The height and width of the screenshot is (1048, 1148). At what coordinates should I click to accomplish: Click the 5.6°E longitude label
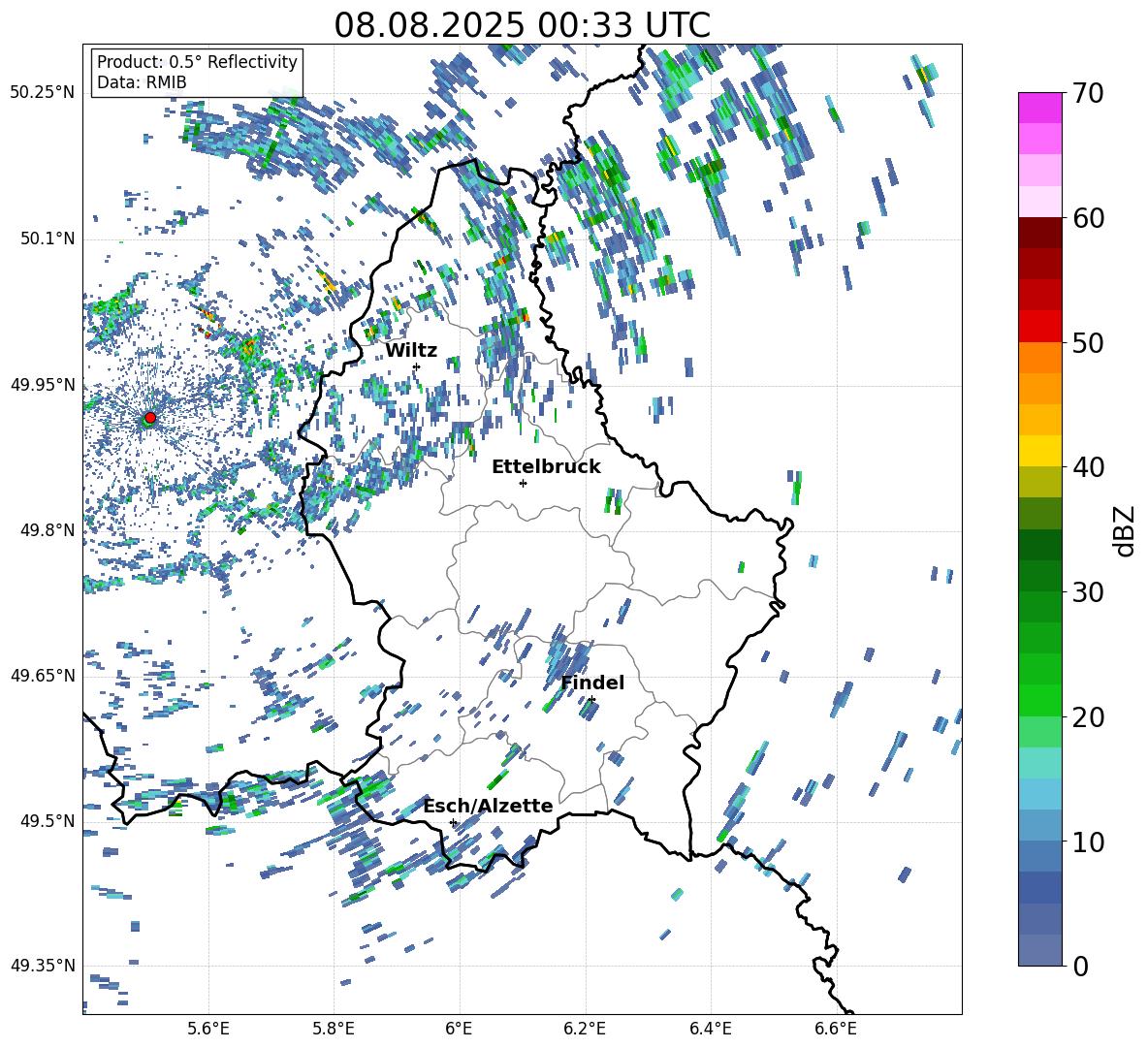[208, 1029]
